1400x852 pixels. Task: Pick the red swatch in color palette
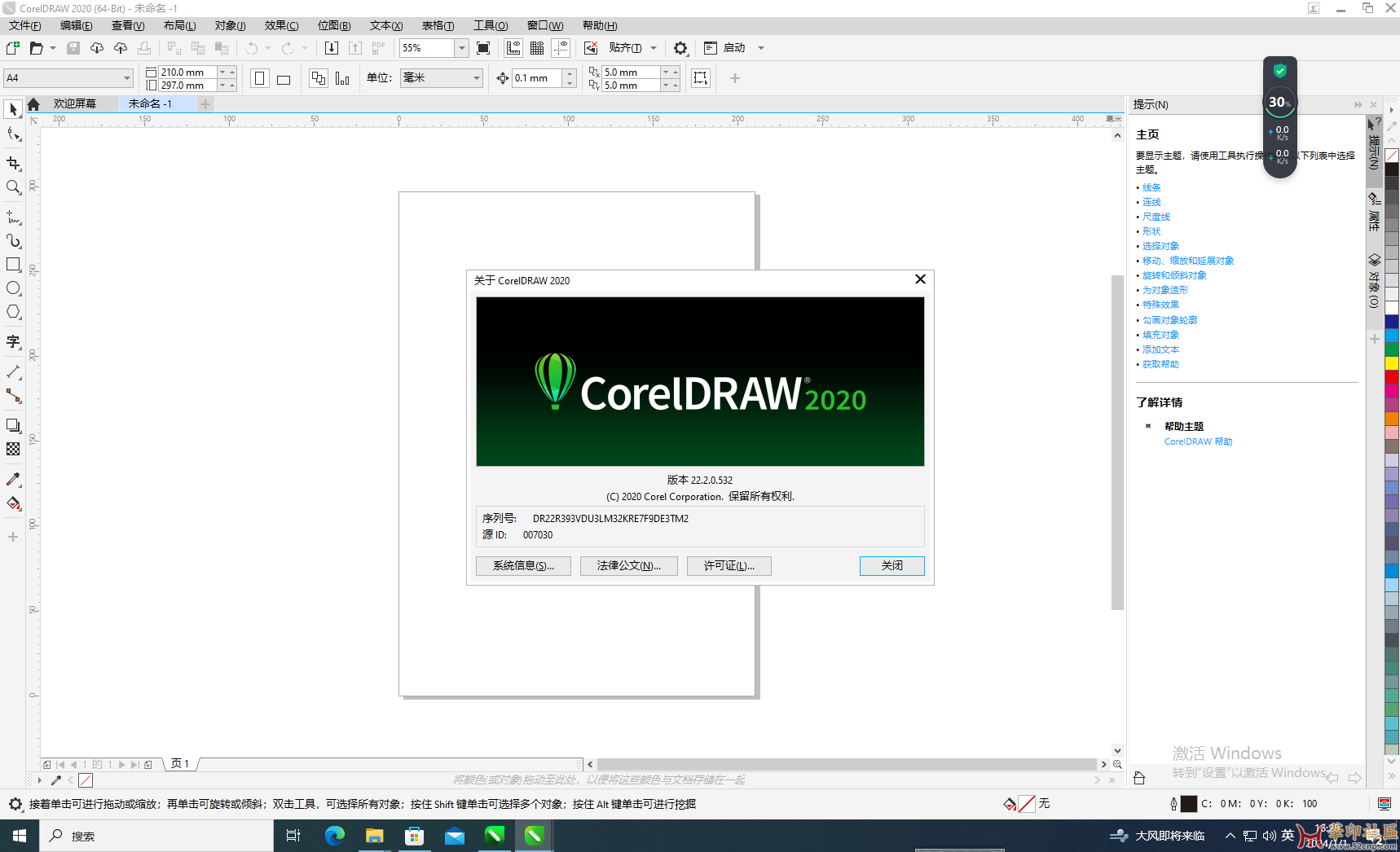point(1392,376)
